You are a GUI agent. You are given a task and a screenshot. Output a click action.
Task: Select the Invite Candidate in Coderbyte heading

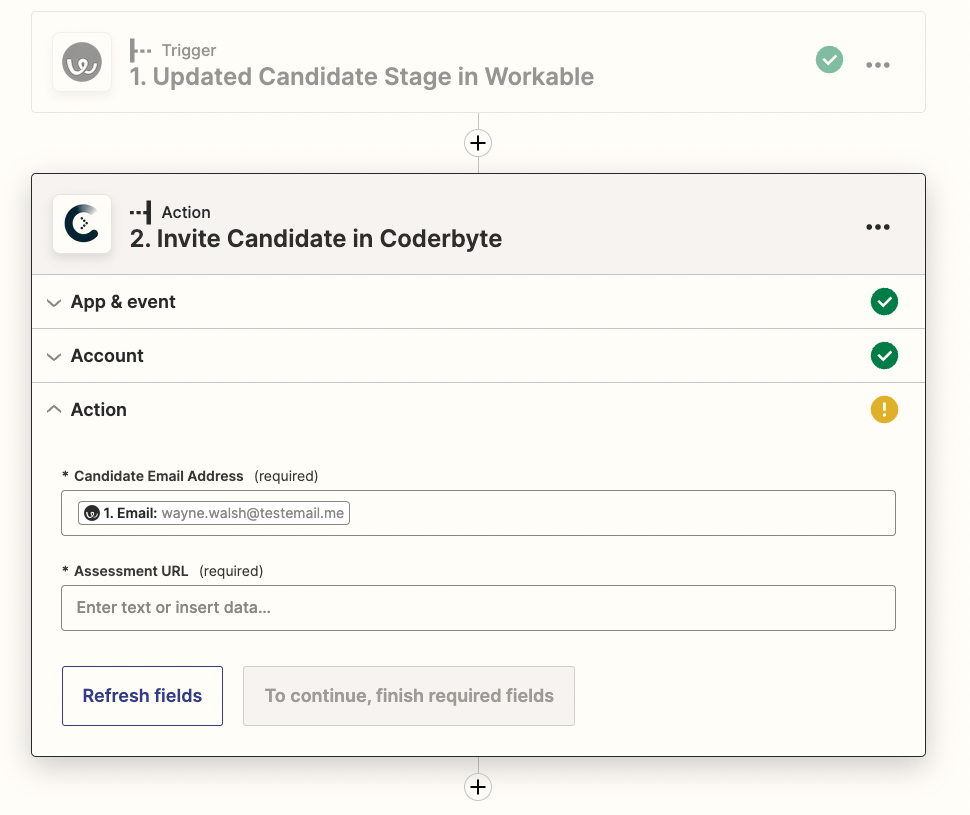(315, 239)
